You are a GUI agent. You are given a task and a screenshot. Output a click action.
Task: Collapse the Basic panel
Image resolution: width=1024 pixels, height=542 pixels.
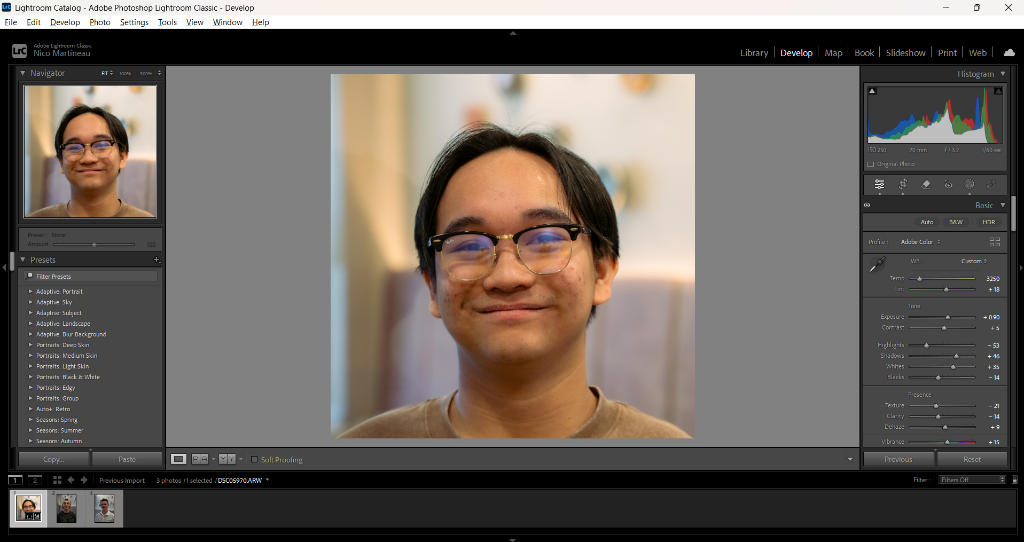click(x=1003, y=205)
